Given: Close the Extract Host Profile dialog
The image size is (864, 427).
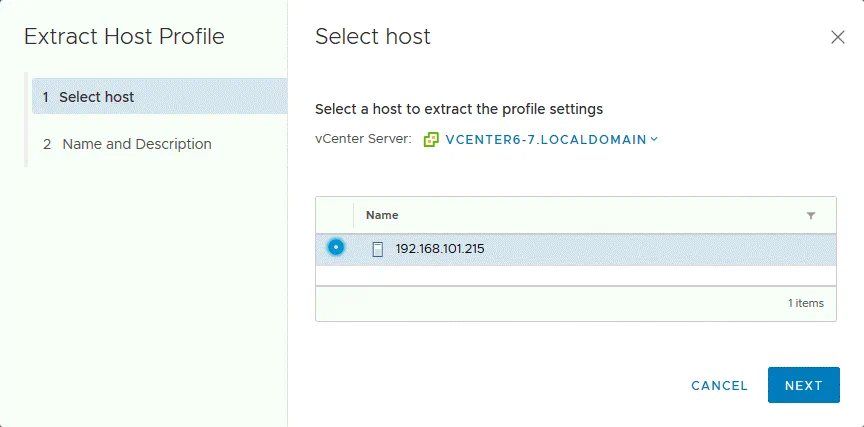Looking at the screenshot, I should (838, 37).
